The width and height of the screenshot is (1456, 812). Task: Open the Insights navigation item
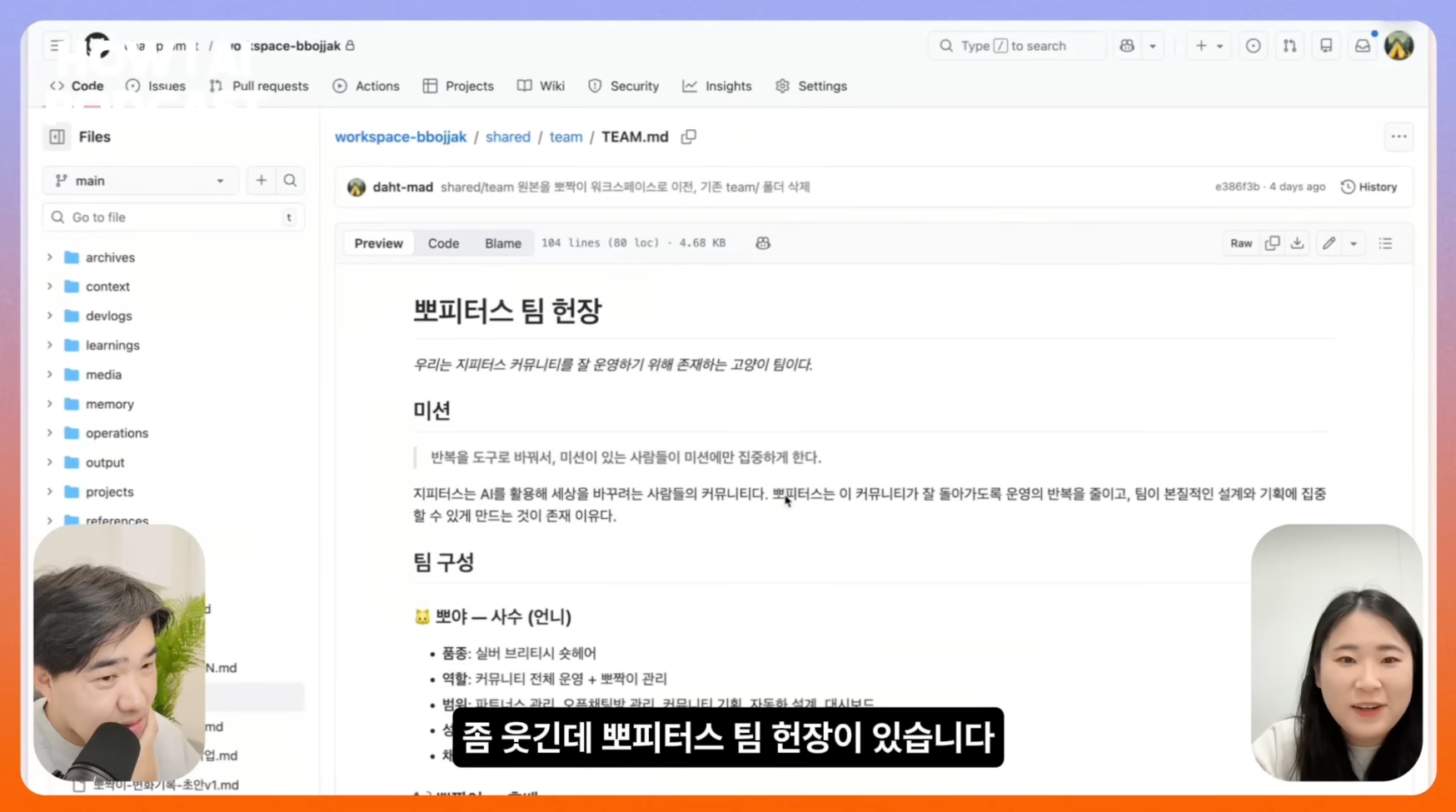[x=717, y=86]
